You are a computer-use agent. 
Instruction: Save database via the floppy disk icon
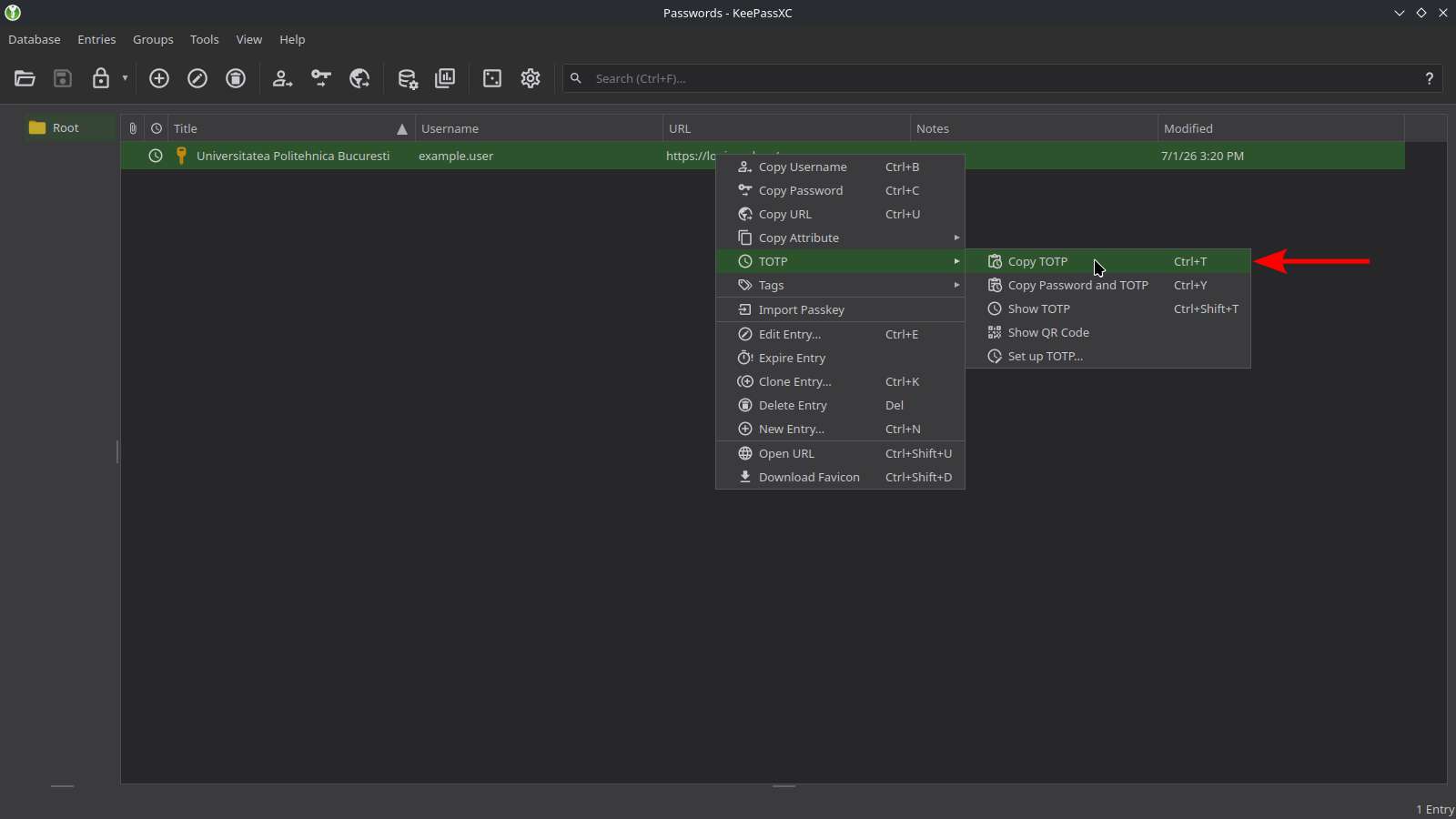63,78
